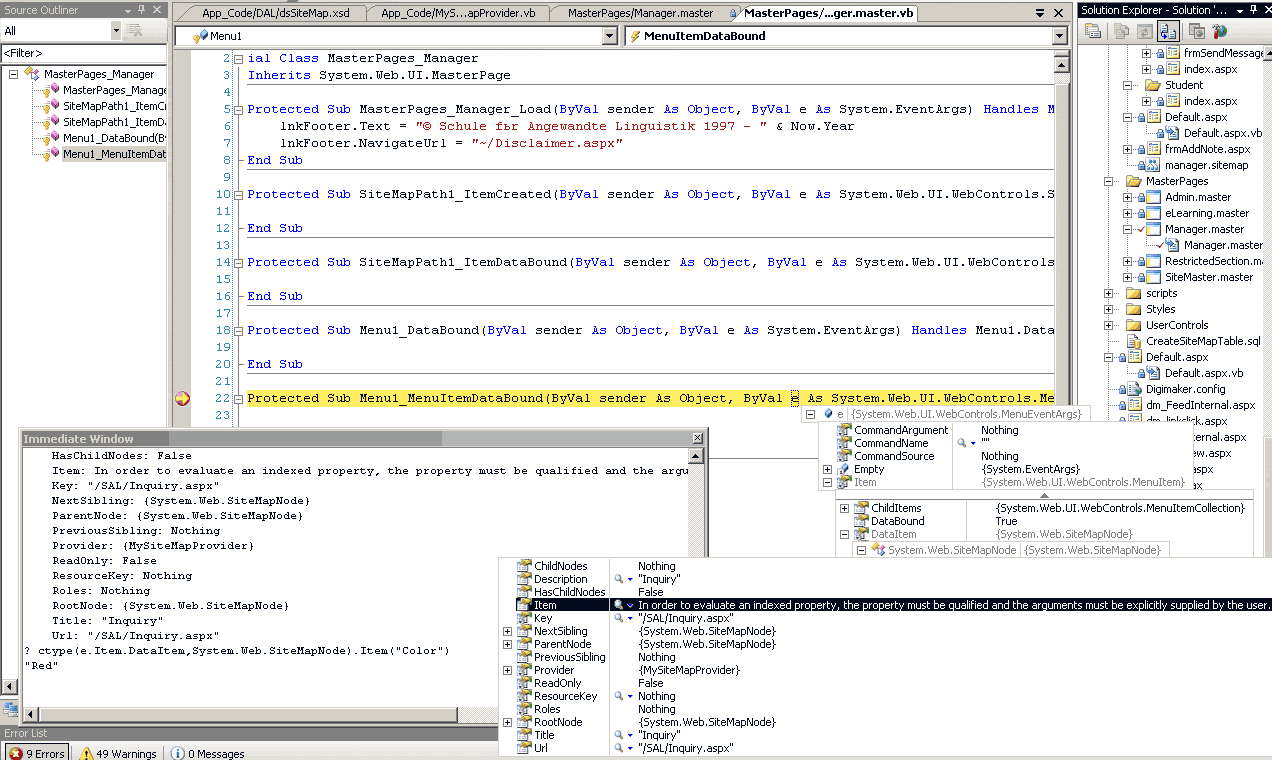
Task: Click the ASP.NET Configuration hammer icon
Action: pyautogui.click(x=1219, y=31)
